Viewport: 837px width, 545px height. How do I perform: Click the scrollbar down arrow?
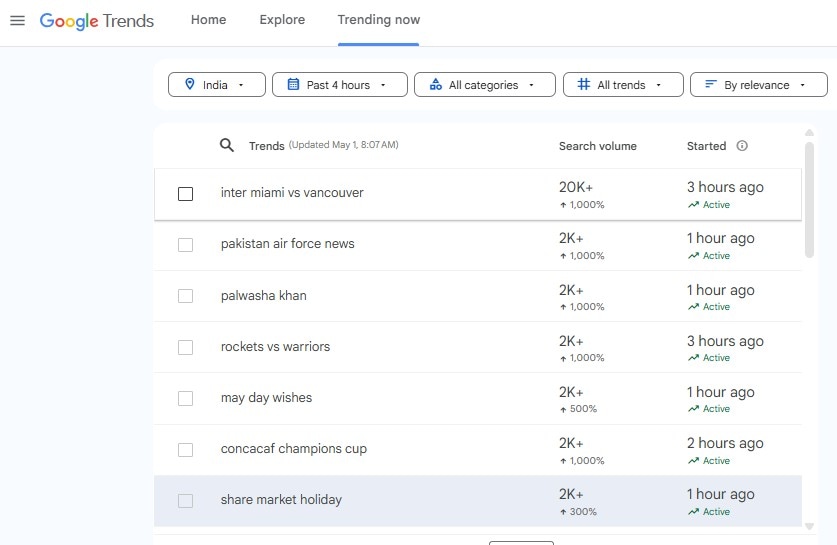coord(809,526)
